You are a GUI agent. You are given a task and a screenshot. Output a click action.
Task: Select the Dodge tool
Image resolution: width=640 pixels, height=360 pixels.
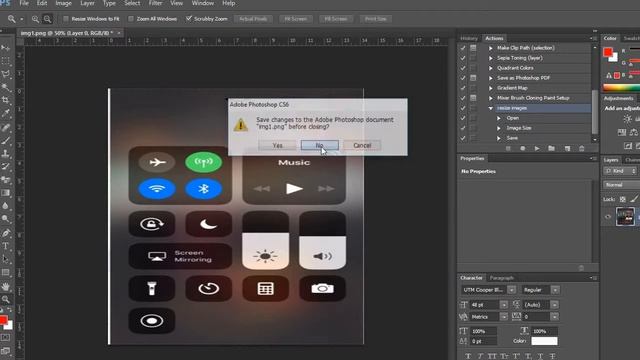5,219
